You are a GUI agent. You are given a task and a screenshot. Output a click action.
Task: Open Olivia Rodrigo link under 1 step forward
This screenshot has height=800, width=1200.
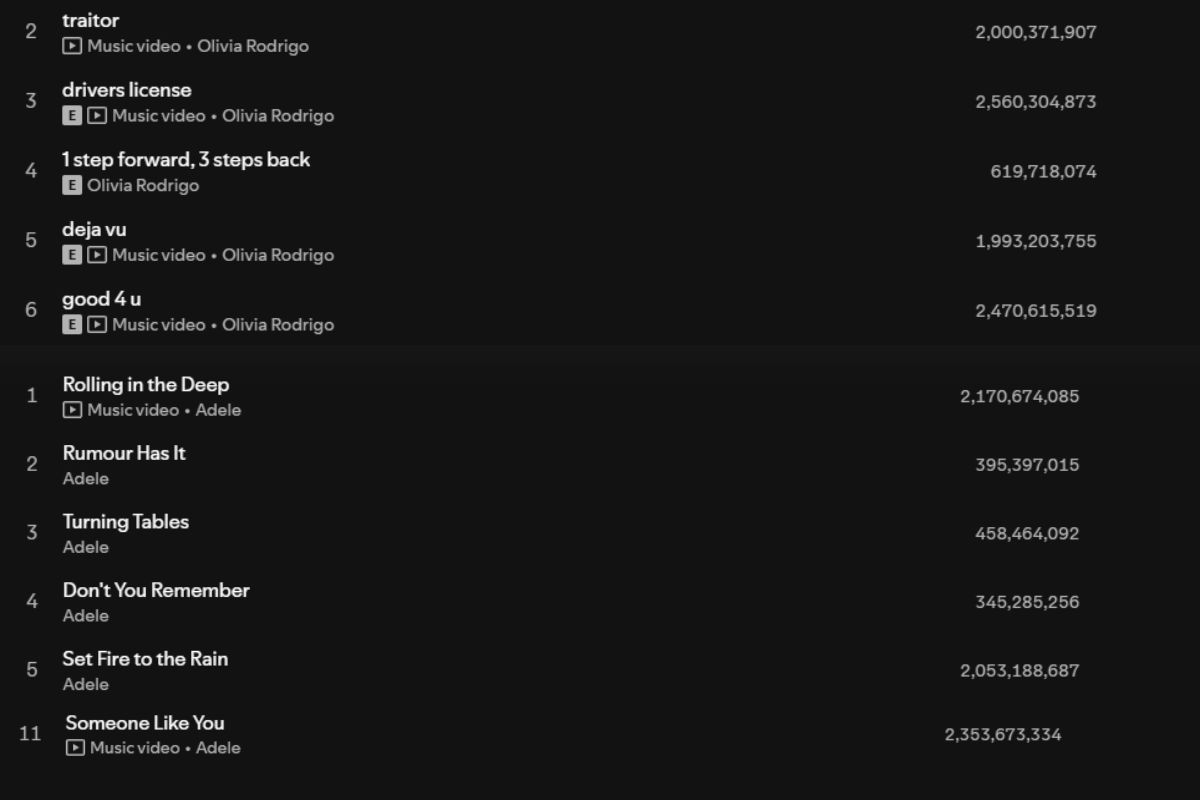(143, 185)
